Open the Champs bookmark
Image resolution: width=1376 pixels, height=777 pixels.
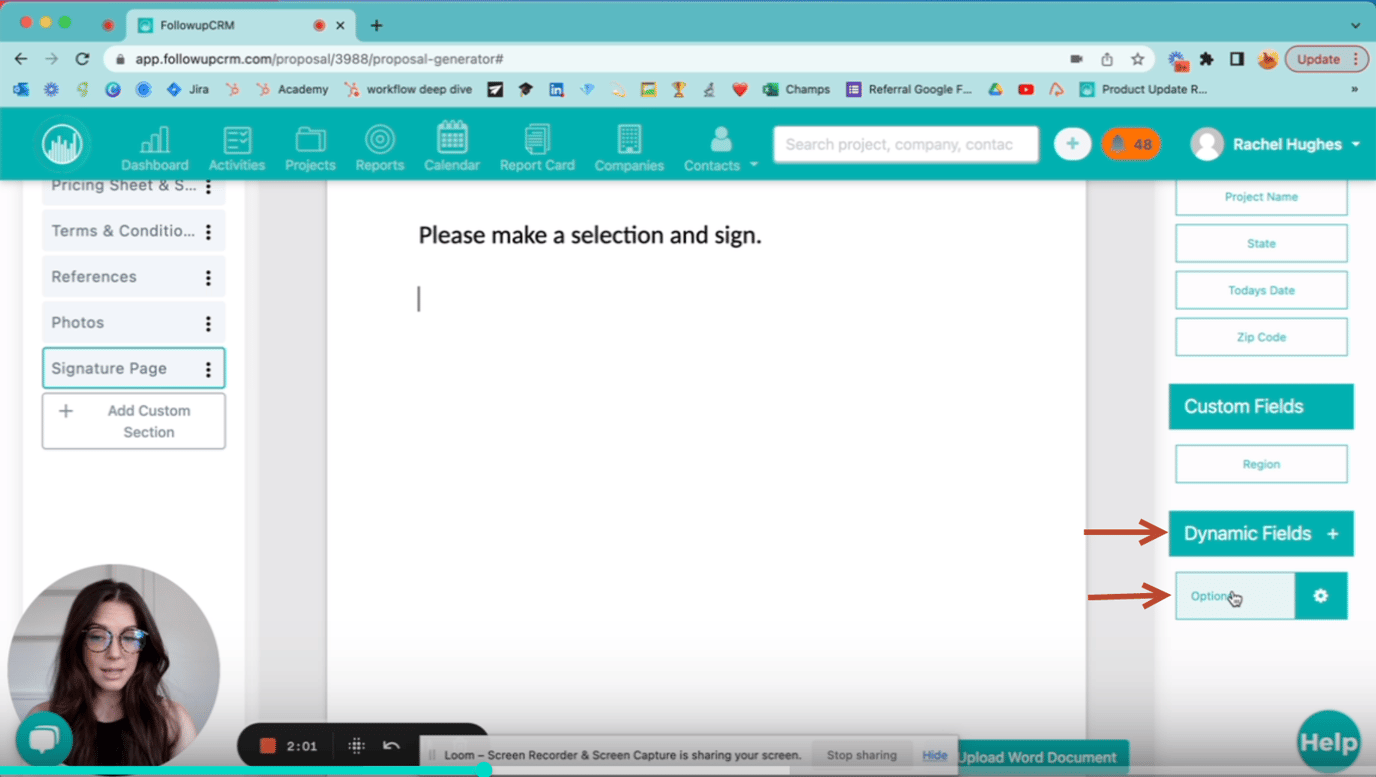[x=796, y=89]
